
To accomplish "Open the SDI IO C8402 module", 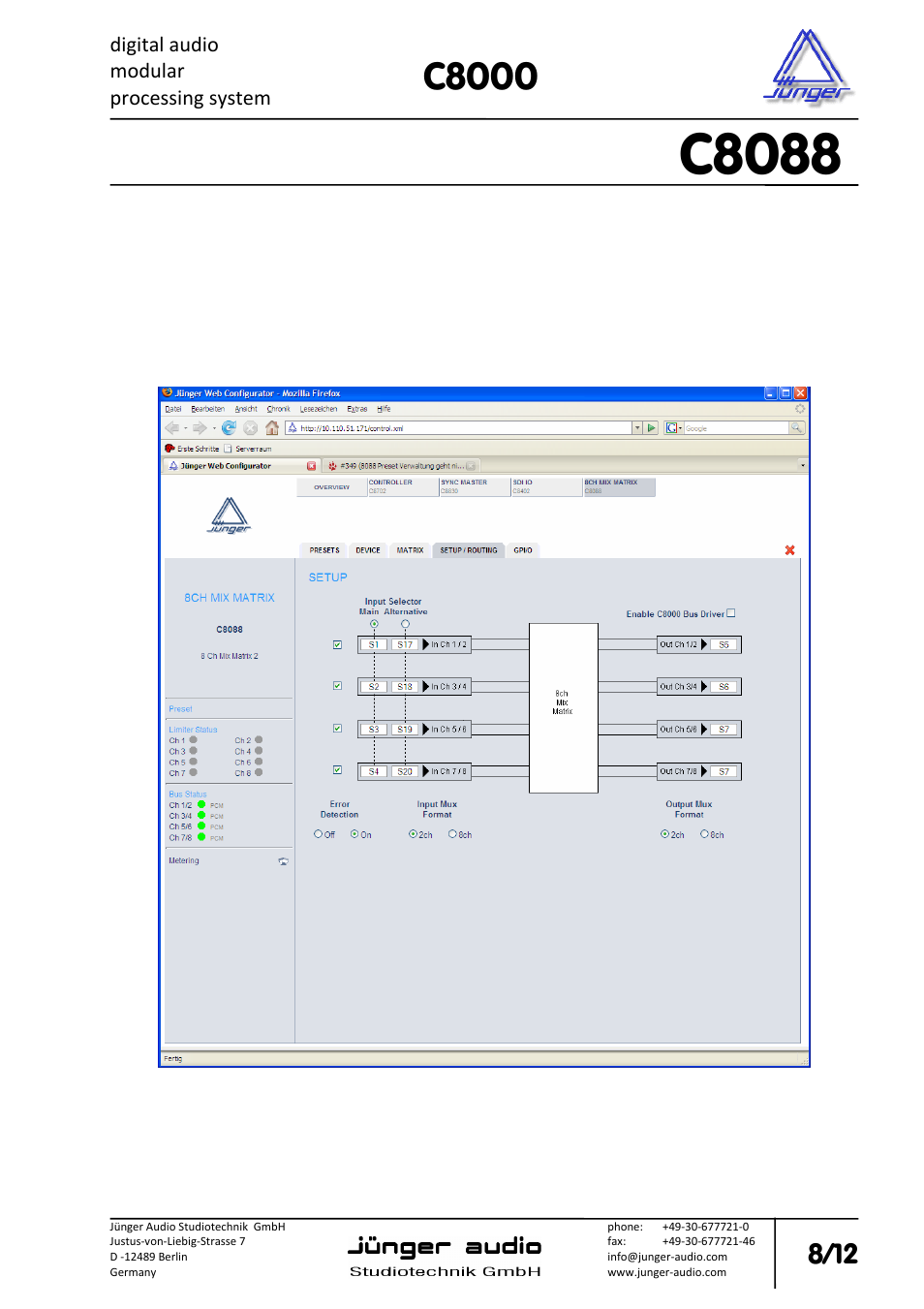I will pyautogui.click(x=546, y=486).
